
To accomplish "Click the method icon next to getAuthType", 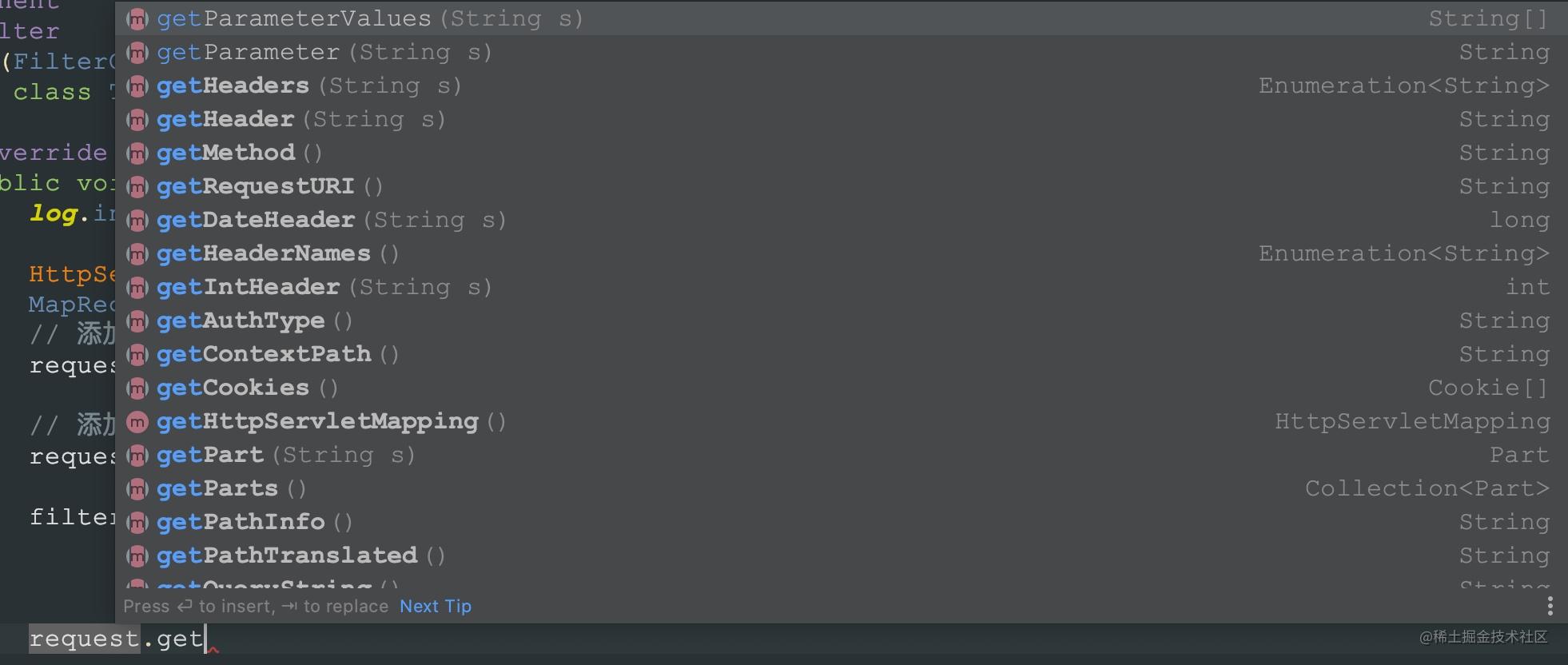I will [137, 321].
